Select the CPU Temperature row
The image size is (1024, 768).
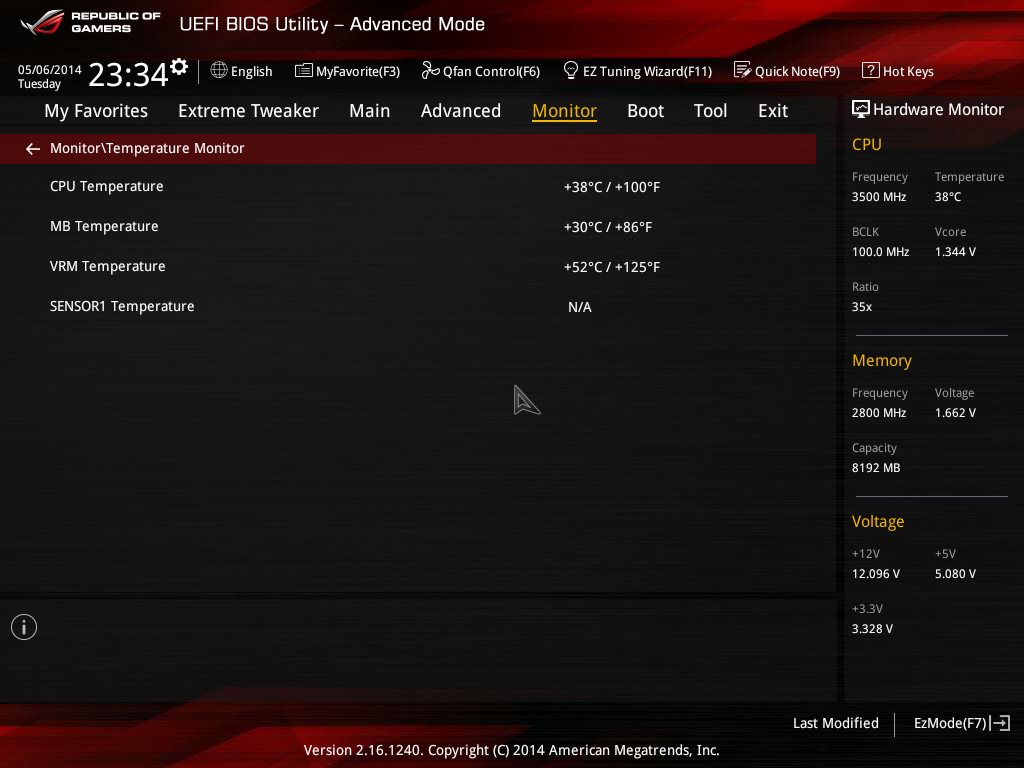(408, 187)
